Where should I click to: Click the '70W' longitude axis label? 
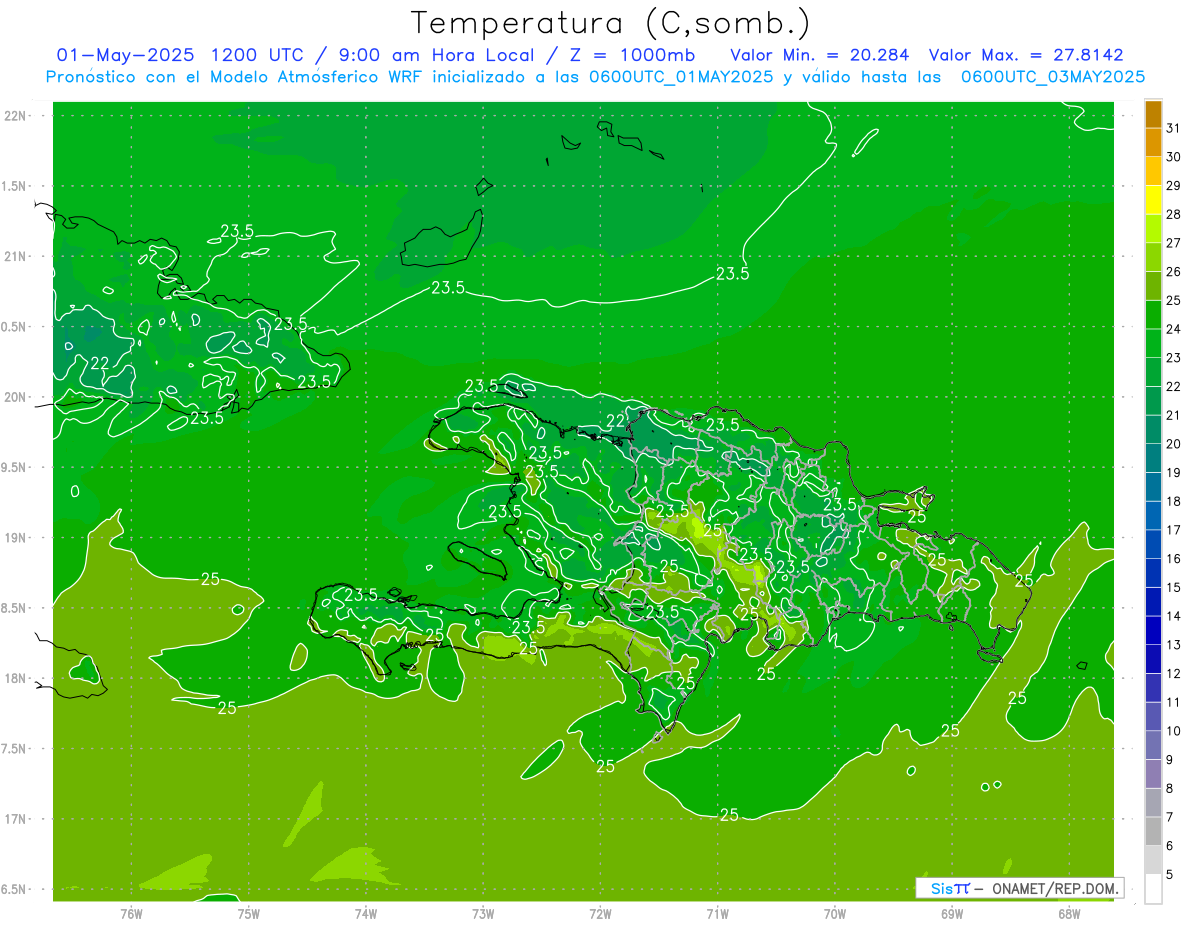point(834,913)
